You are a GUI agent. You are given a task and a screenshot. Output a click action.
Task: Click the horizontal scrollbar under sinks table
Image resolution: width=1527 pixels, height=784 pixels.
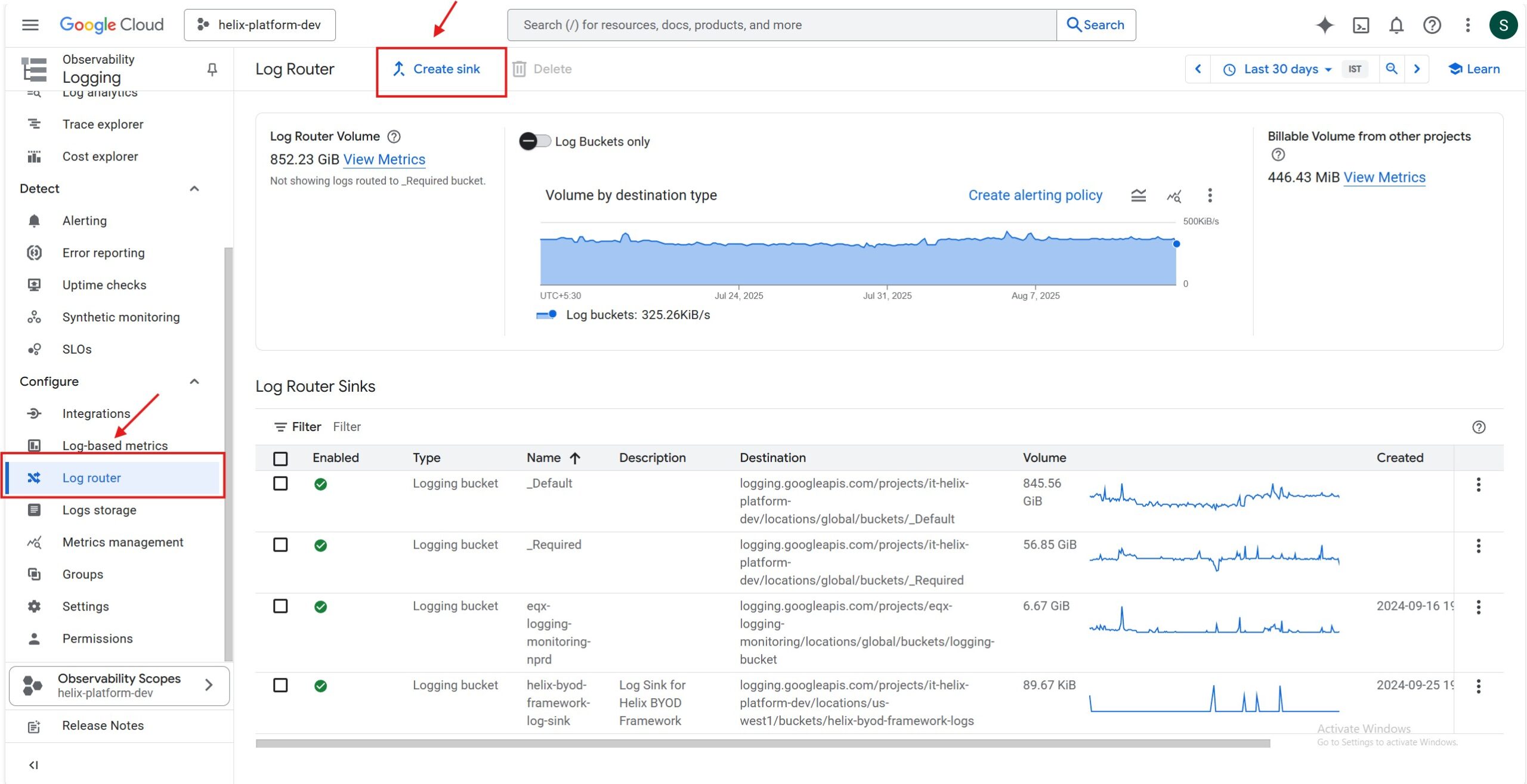point(762,743)
